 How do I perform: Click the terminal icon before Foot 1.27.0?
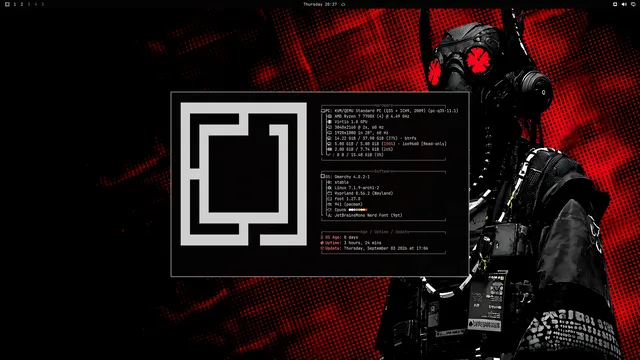click(329, 199)
